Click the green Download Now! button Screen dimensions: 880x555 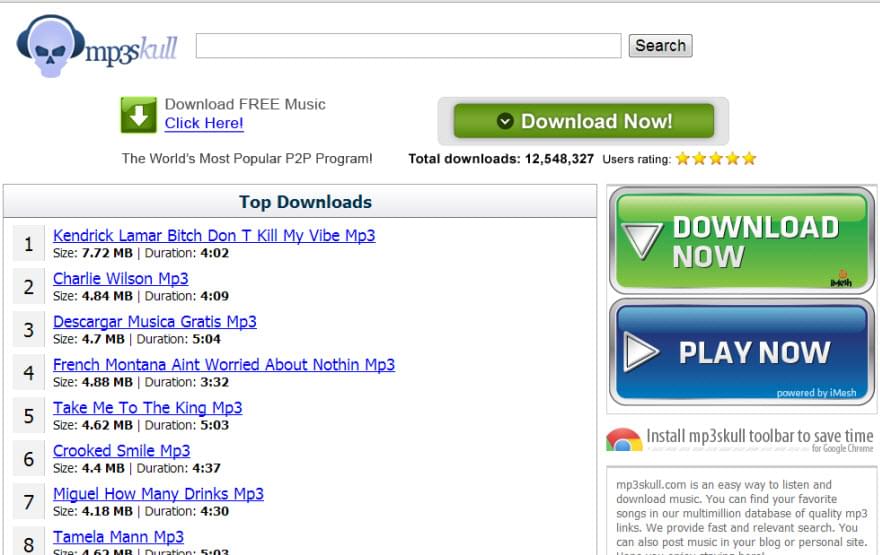[584, 121]
